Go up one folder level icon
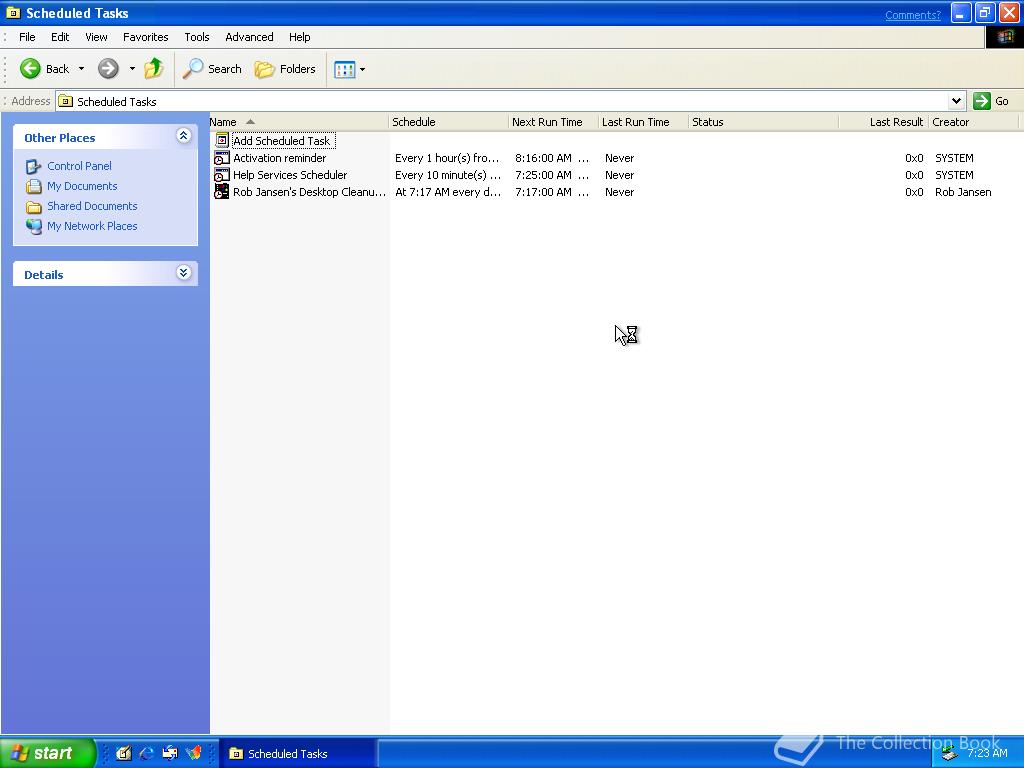1024x768 pixels. tap(154, 69)
